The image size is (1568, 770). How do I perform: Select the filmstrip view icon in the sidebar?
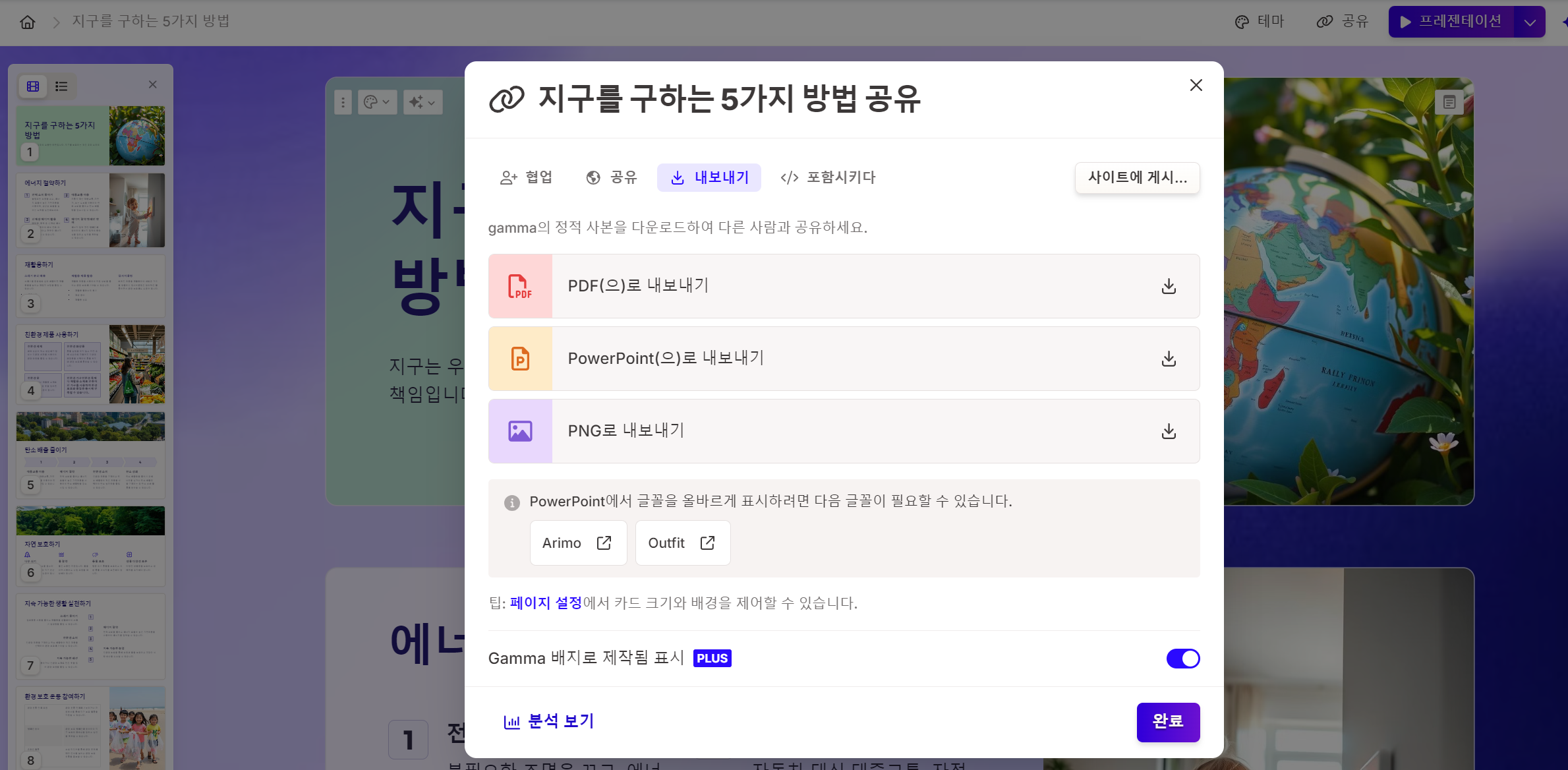(33, 86)
